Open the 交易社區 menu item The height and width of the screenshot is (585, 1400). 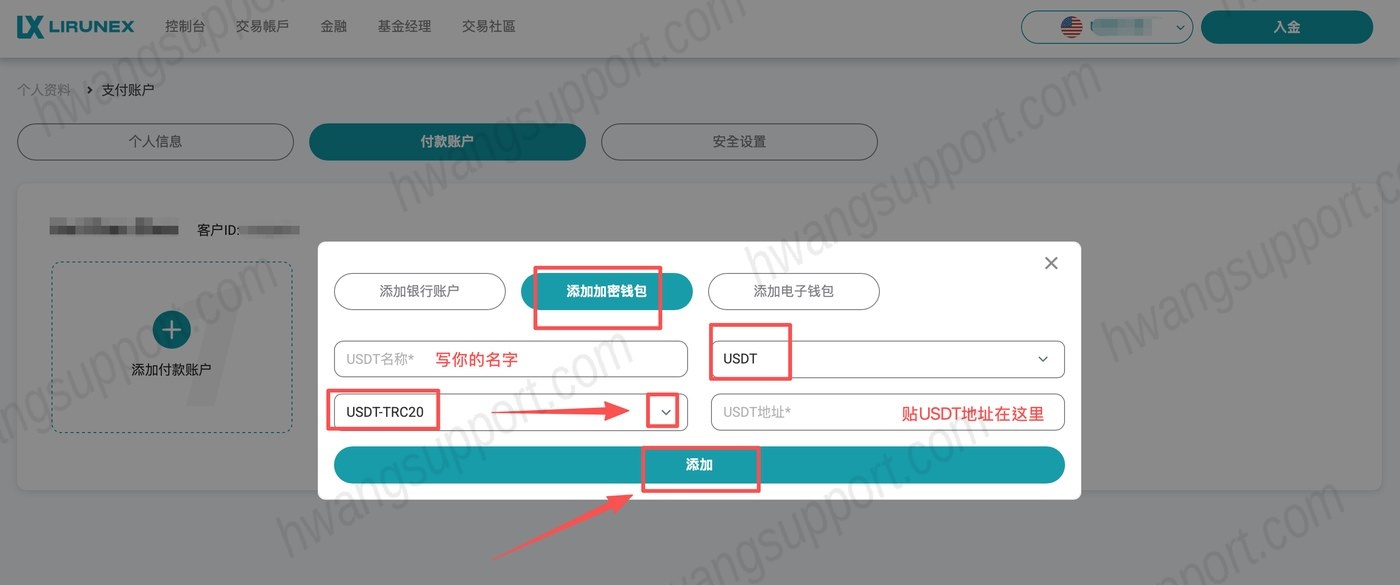(x=489, y=27)
